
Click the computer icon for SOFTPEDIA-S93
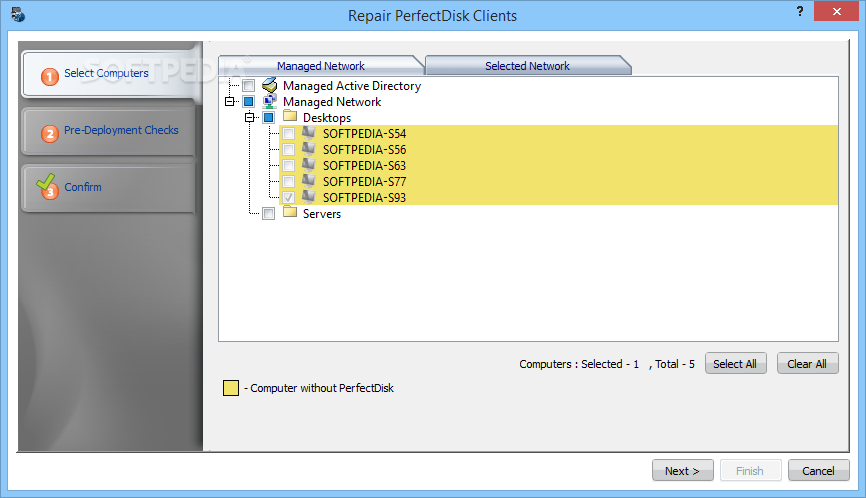click(308, 197)
